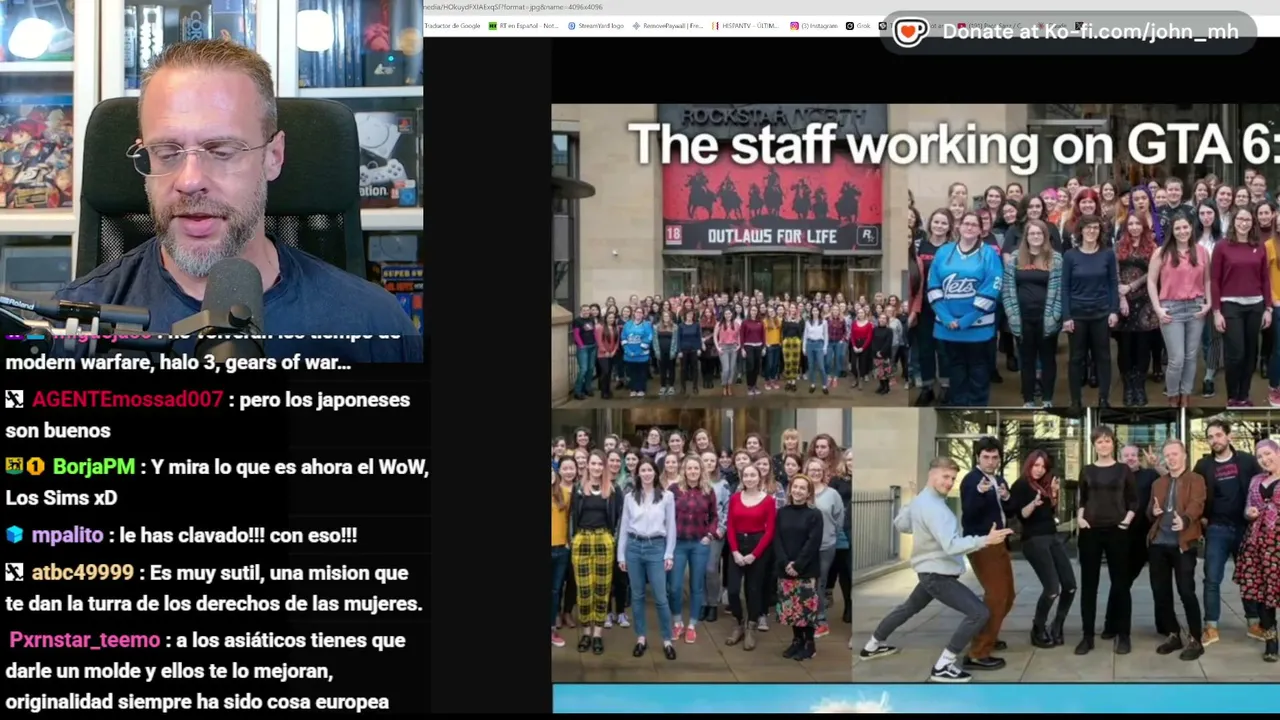The image size is (1280, 720).
Task: Click the 'modern warfare, halo 3, gears of war...' message
Action: [x=178, y=363]
